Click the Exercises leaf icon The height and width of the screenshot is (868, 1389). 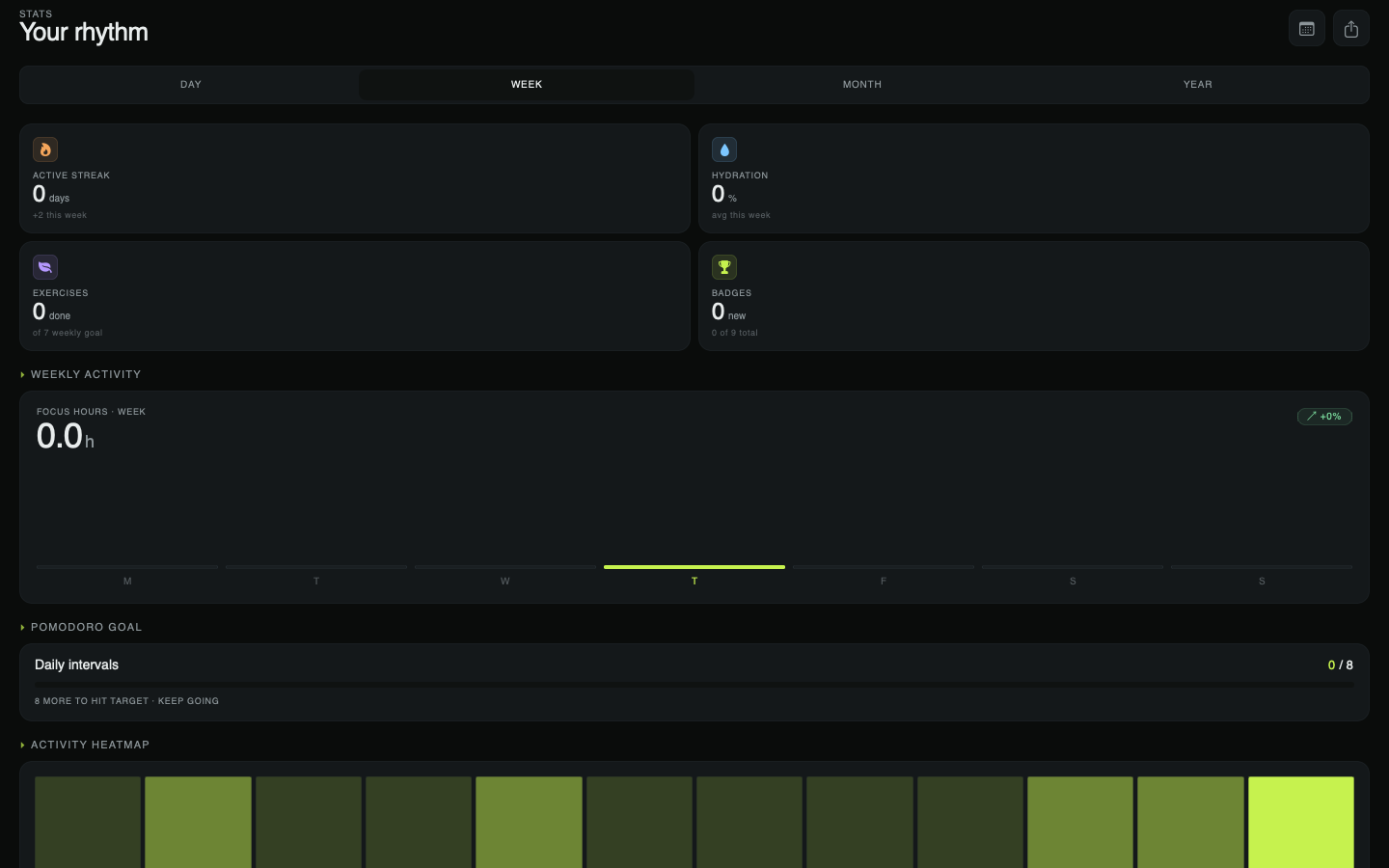tap(45, 267)
